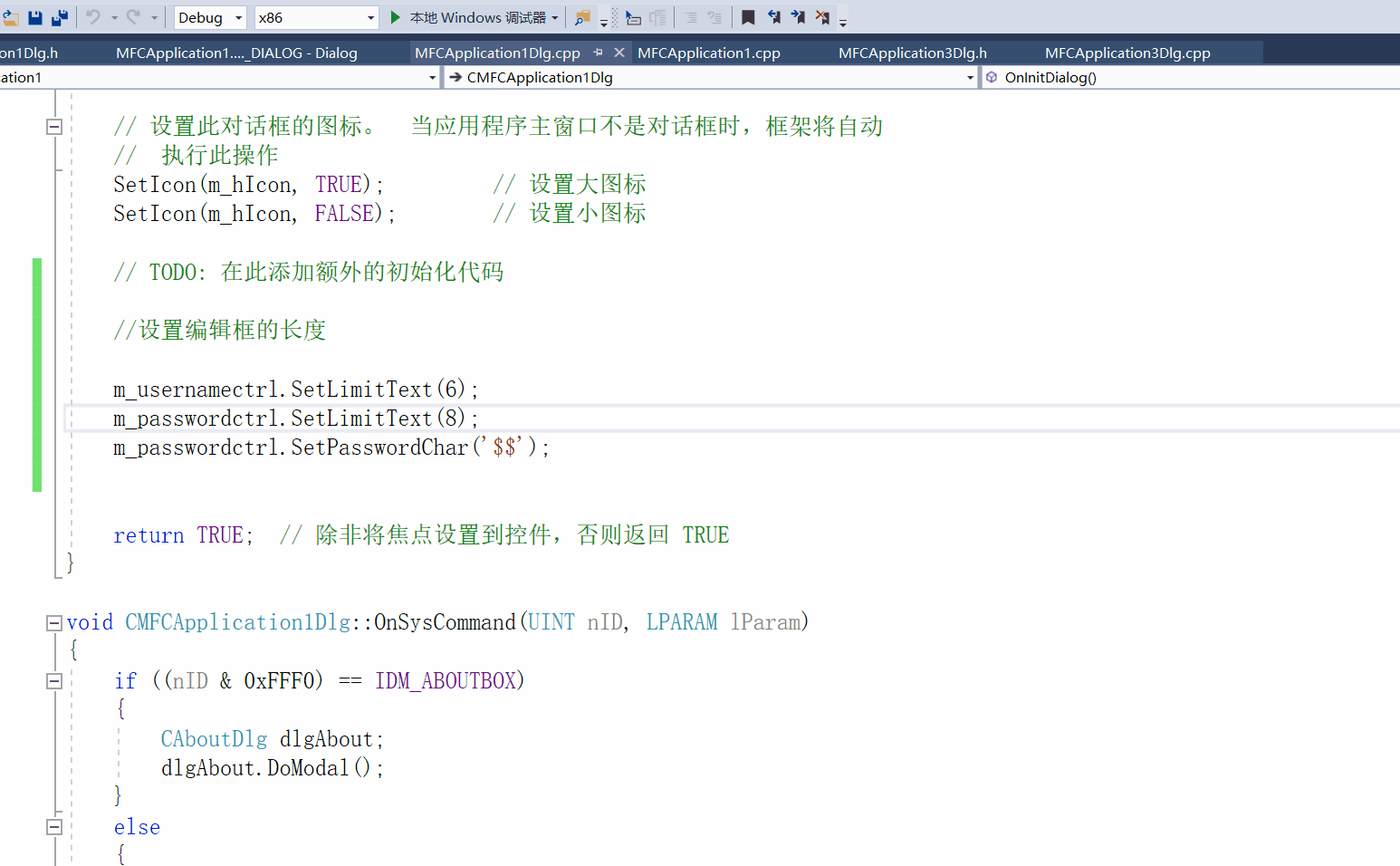Switch to the MFCApplication1.cpp tab

coord(709,53)
